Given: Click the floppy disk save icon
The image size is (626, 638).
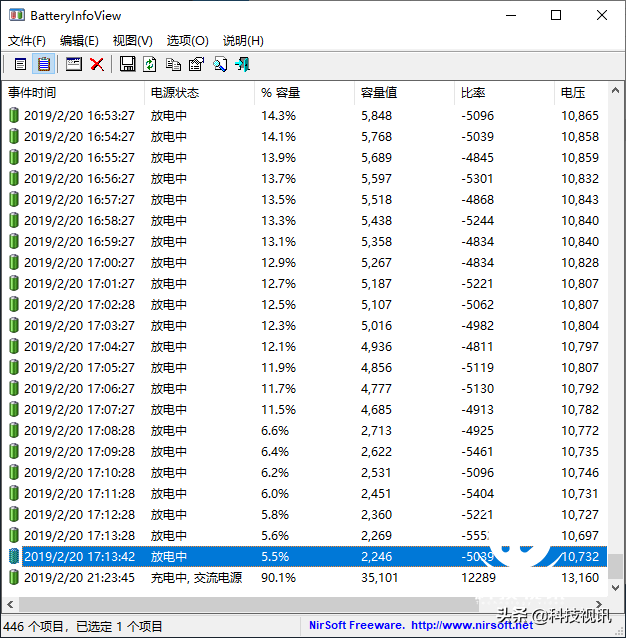Looking at the screenshot, I should coord(127,64).
